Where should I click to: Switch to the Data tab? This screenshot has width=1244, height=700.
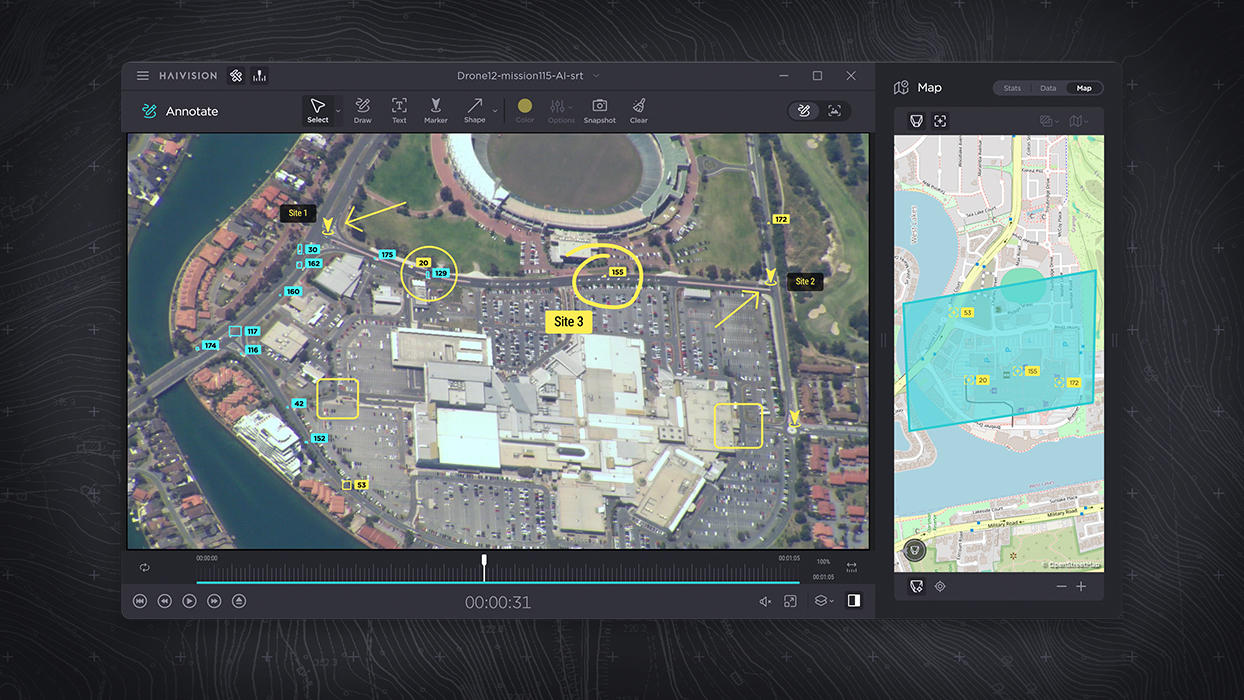tap(1048, 88)
